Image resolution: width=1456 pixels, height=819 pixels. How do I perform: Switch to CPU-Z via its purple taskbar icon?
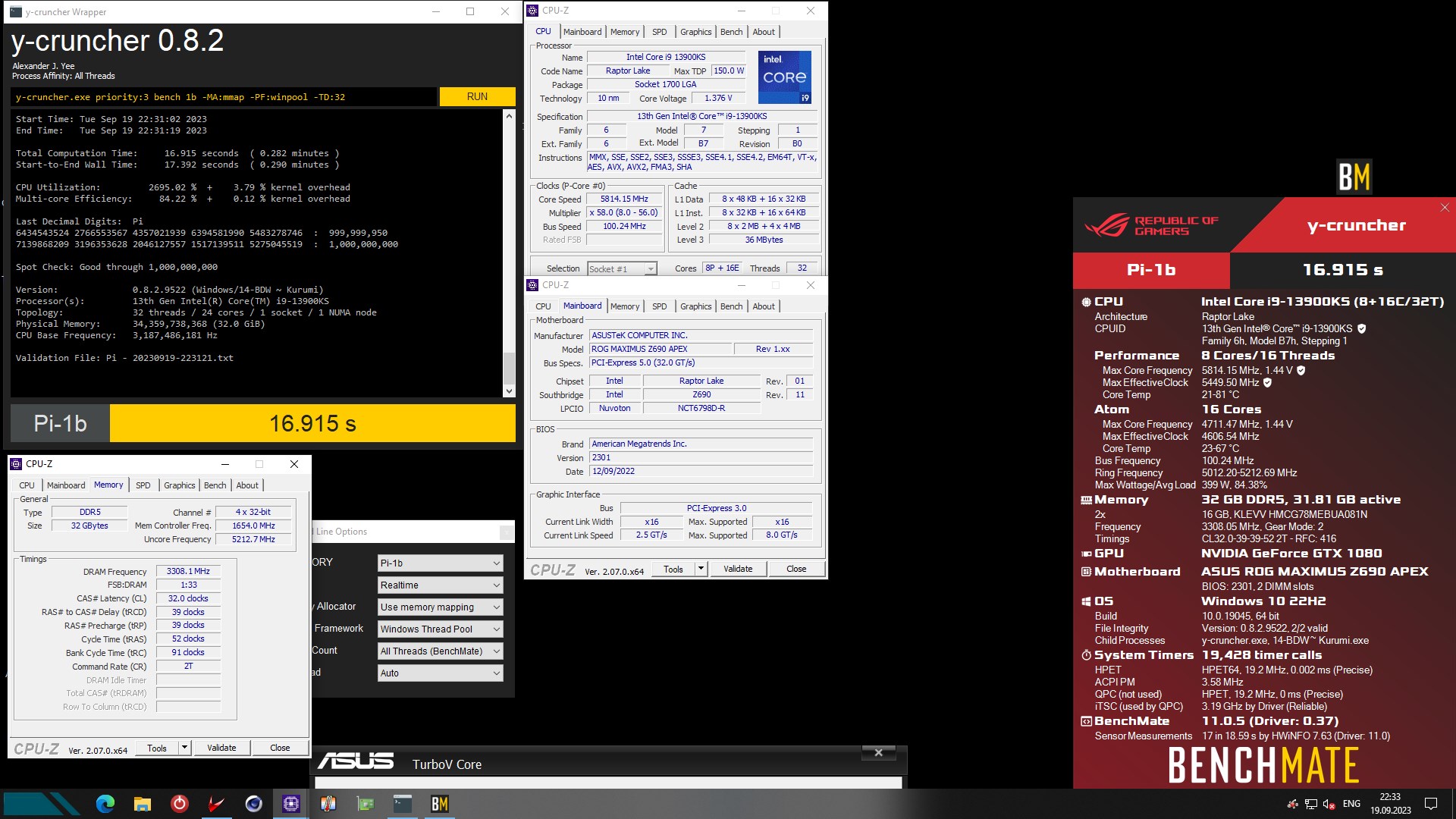pos(290,804)
